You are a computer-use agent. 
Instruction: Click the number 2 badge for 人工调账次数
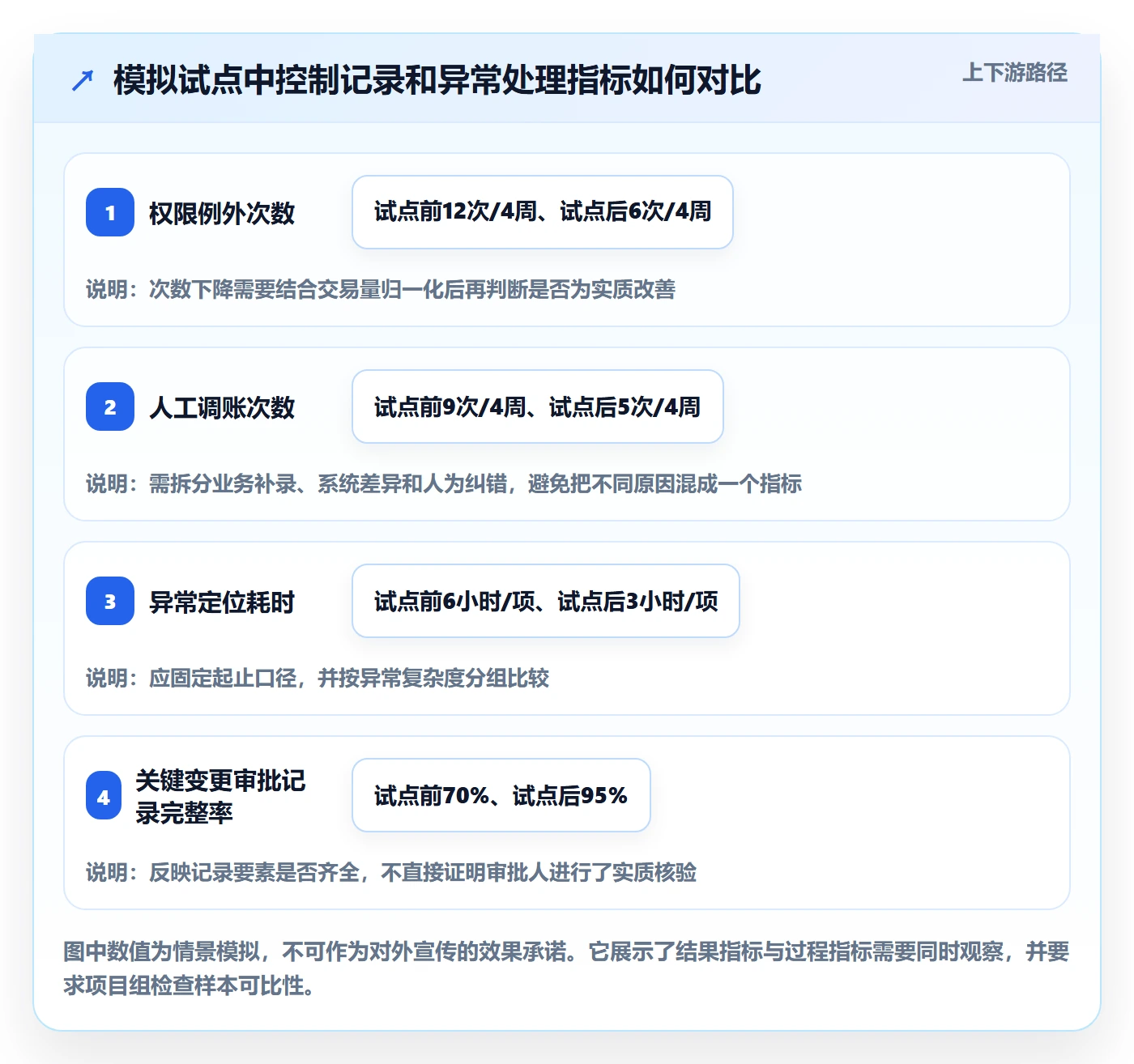point(110,406)
